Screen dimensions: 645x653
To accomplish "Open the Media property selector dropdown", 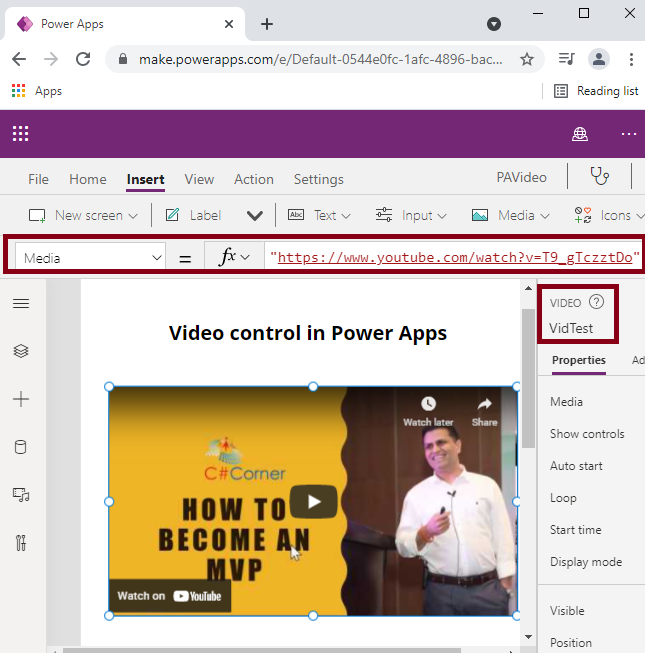I will click(x=90, y=258).
